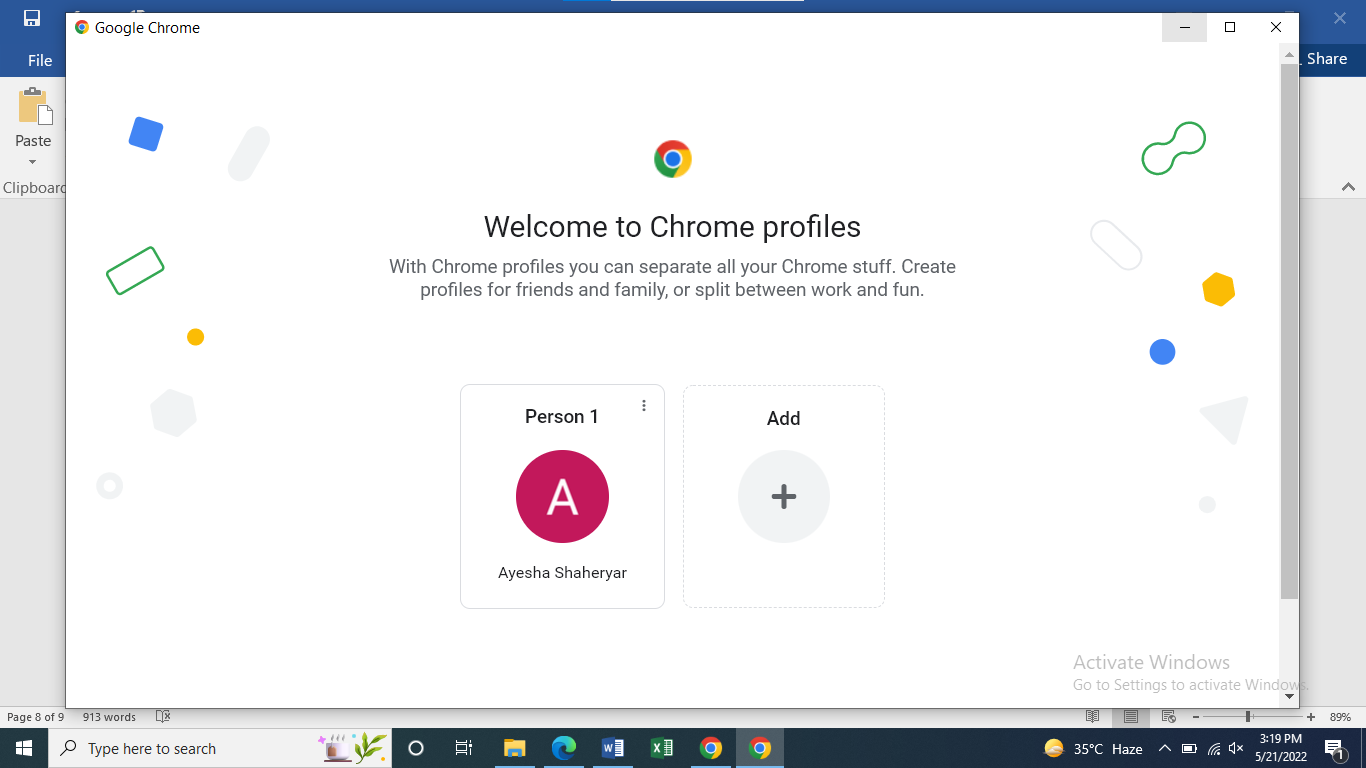Open the Person 1 profile options menu
The width and height of the screenshot is (1366, 768).
tap(644, 405)
